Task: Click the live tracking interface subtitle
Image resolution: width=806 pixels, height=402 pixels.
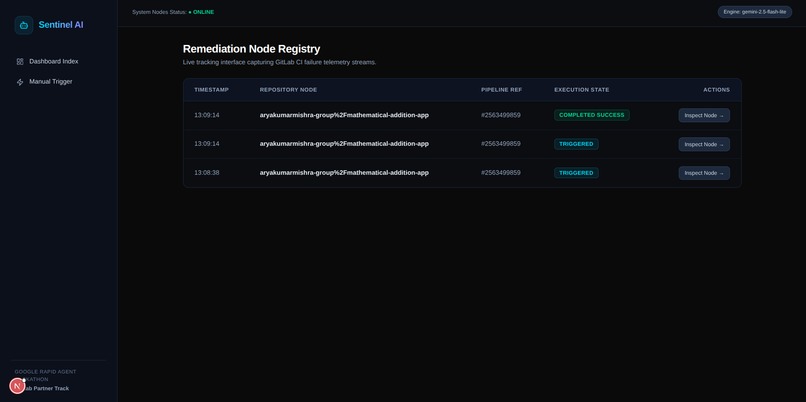Action: coord(280,62)
